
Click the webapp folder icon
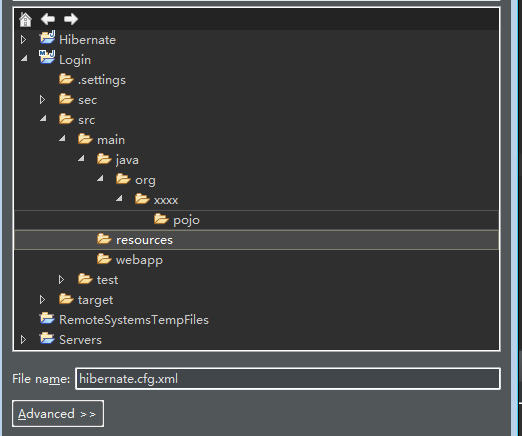tap(104, 259)
